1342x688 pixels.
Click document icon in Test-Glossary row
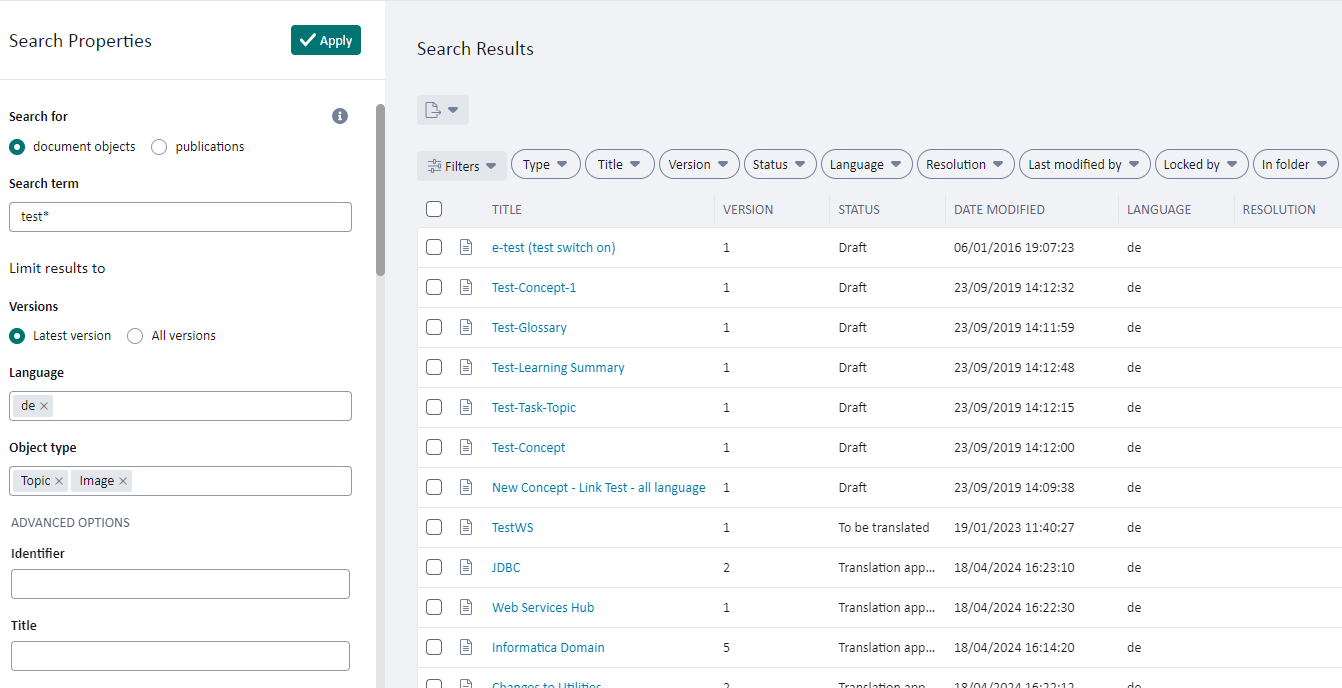(465, 327)
